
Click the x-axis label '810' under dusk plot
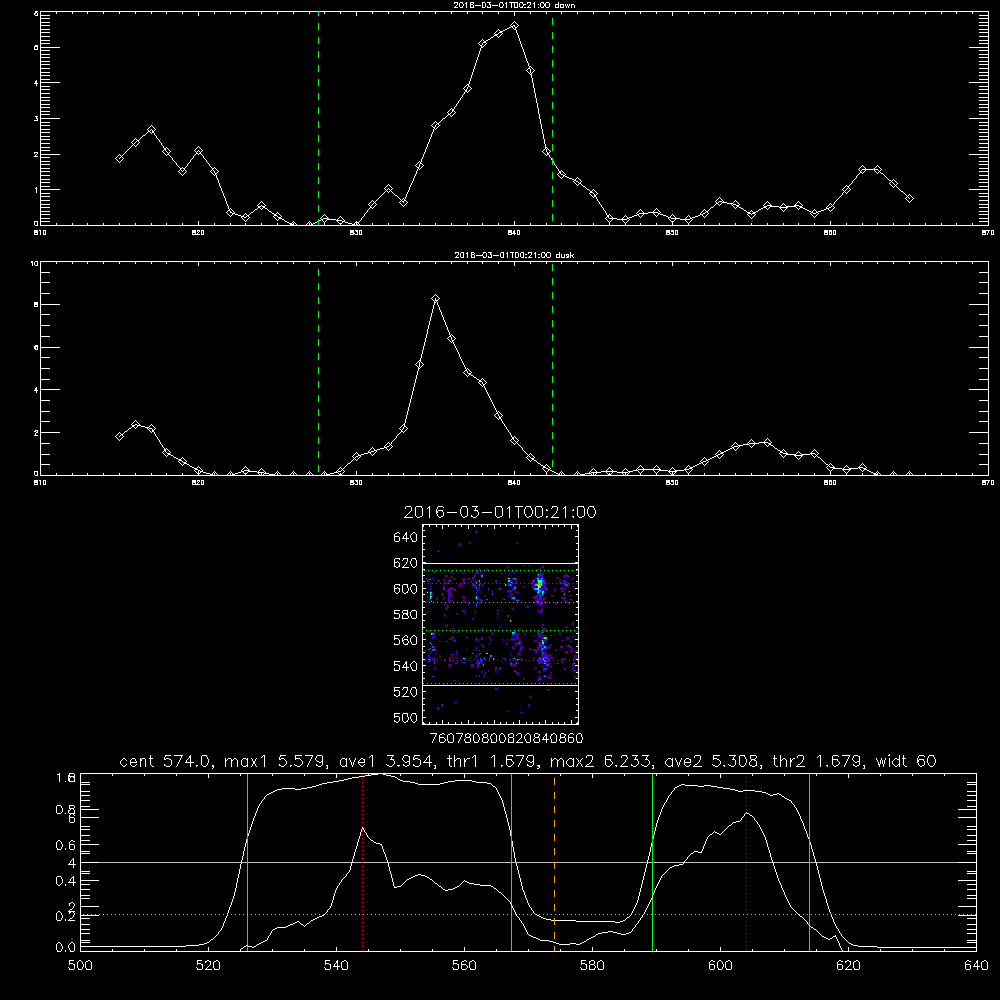tap(40, 483)
